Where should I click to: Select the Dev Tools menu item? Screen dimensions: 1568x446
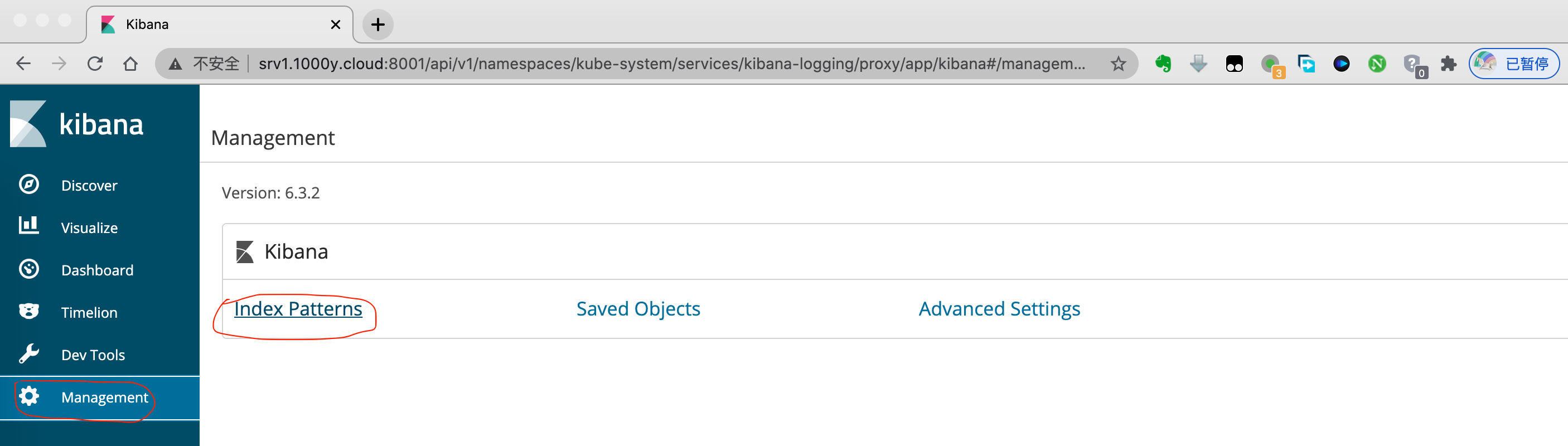click(93, 355)
